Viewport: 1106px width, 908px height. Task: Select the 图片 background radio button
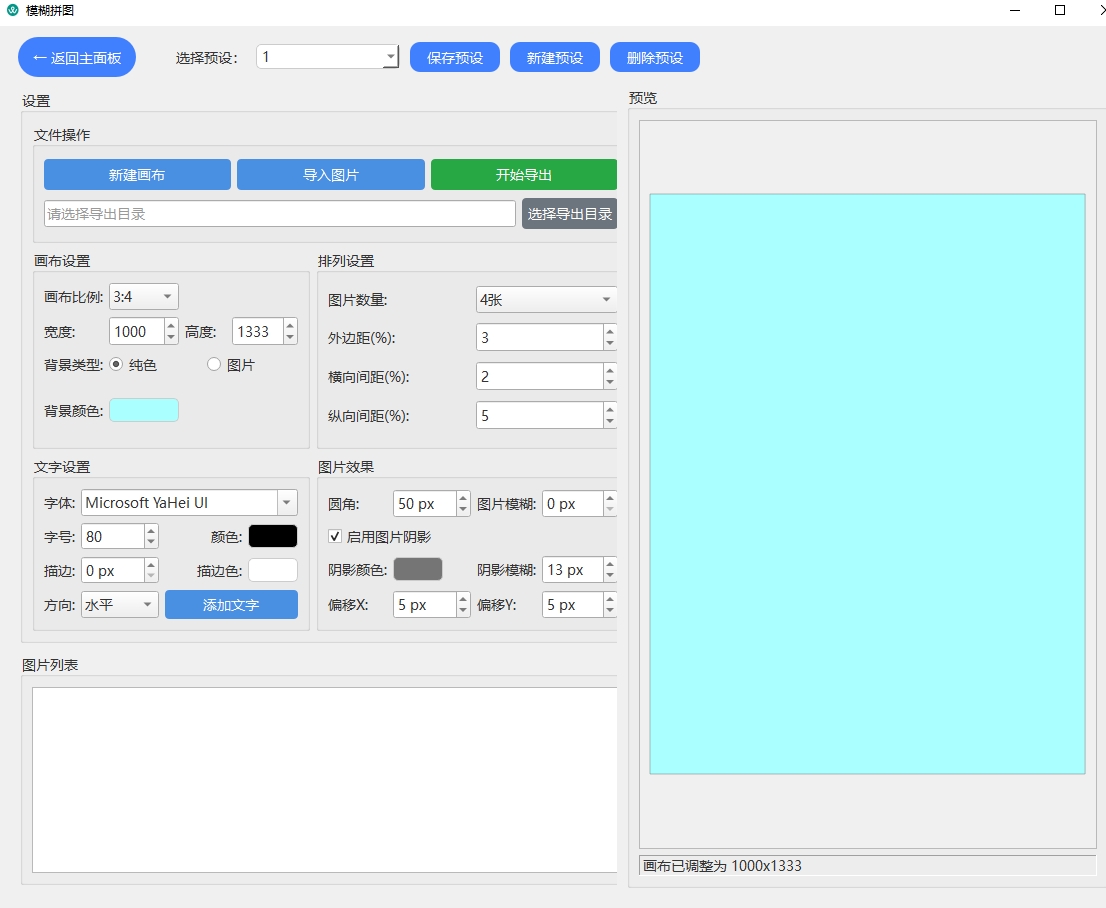214,364
